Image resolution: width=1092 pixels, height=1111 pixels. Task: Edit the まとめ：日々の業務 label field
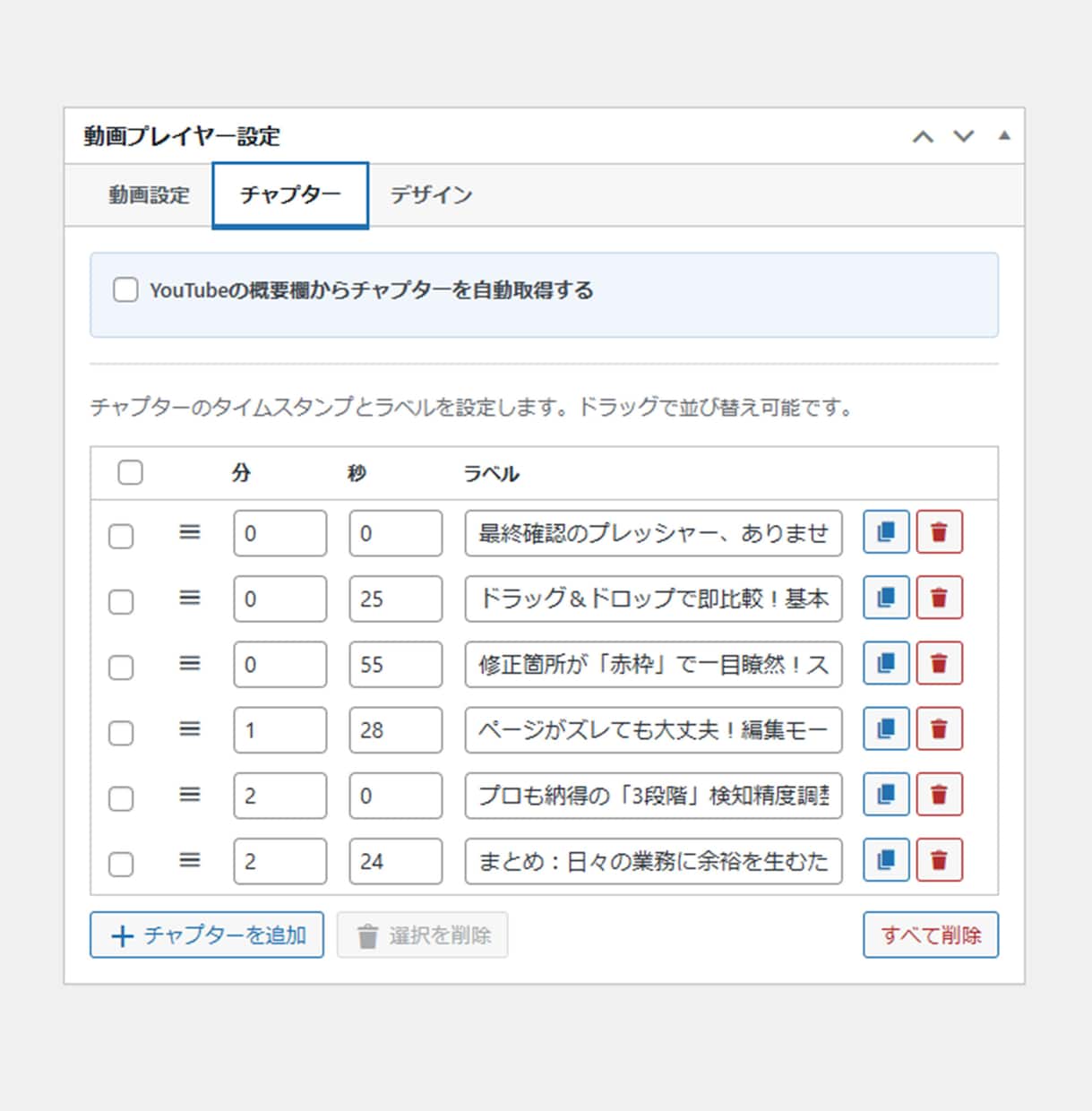coord(653,860)
